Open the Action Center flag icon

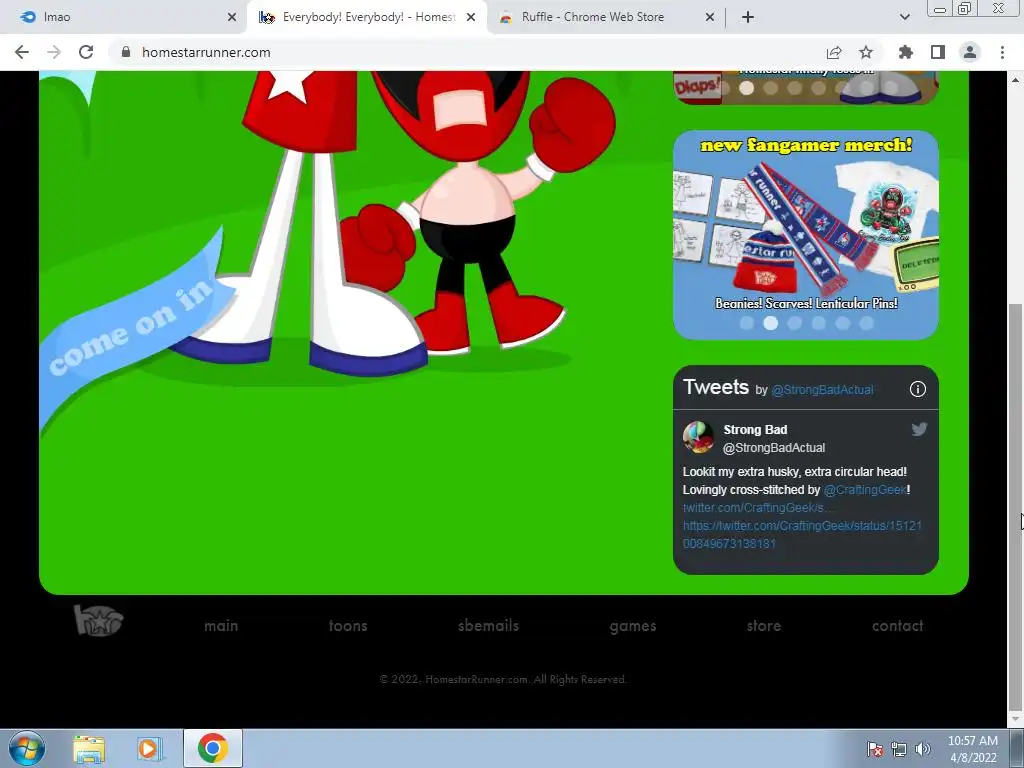pos(875,749)
